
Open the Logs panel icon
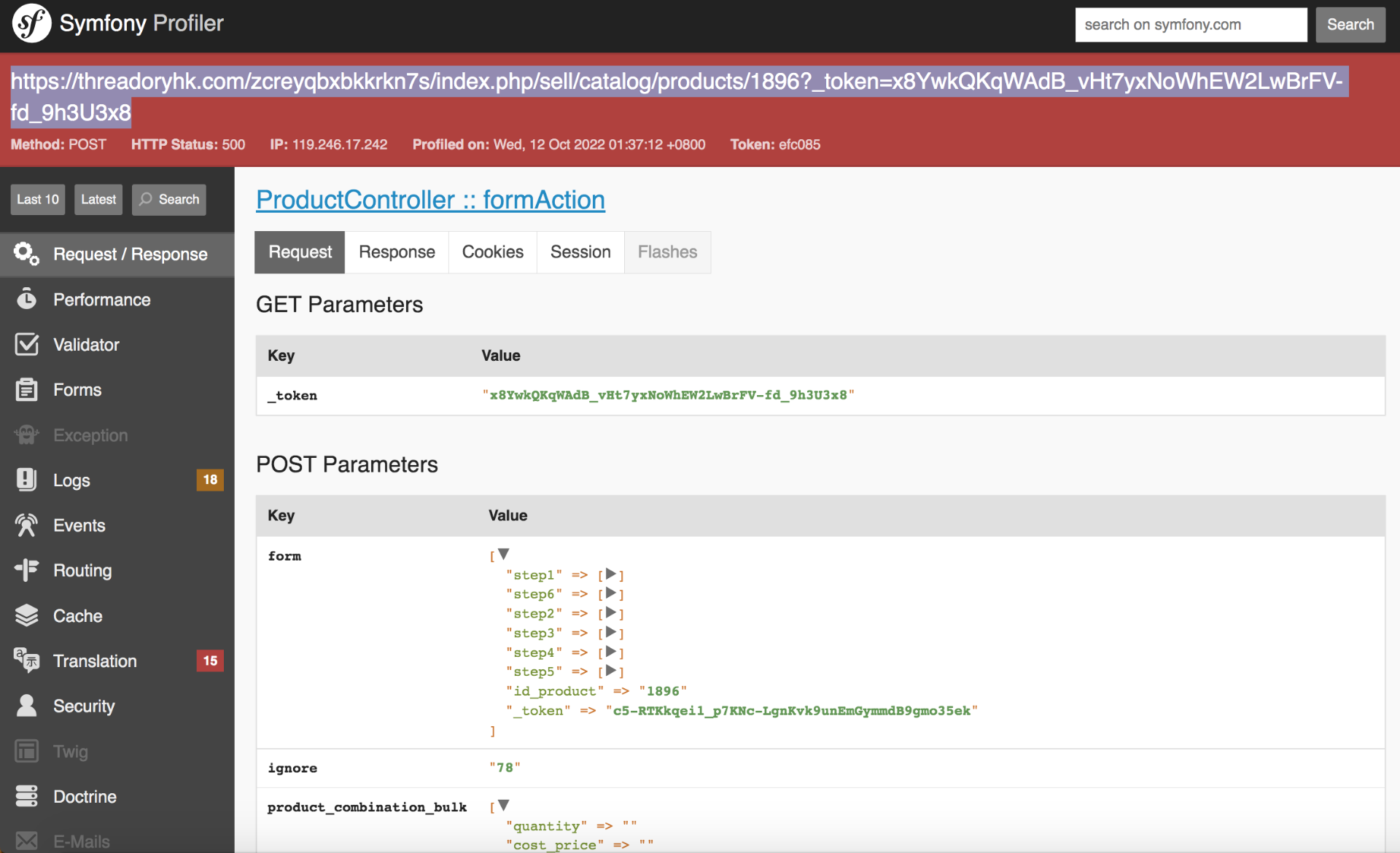pyautogui.click(x=27, y=480)
